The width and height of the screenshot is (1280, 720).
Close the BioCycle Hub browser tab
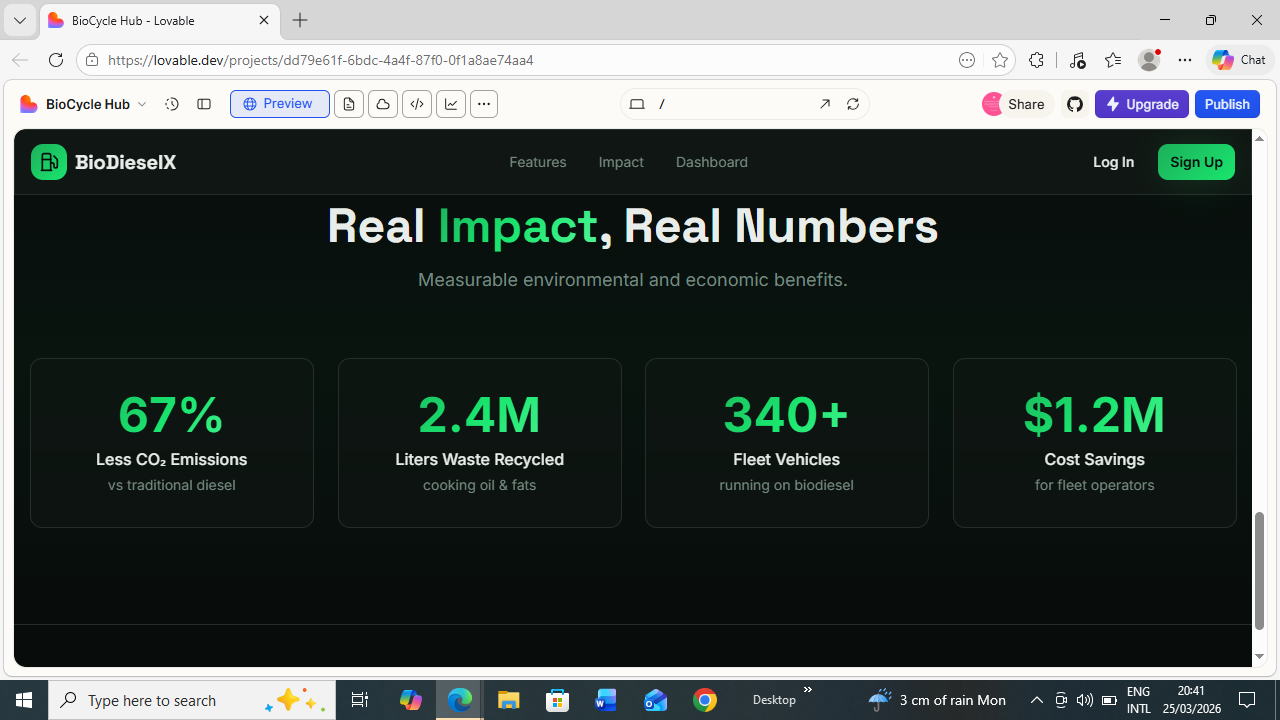[264, 20]
